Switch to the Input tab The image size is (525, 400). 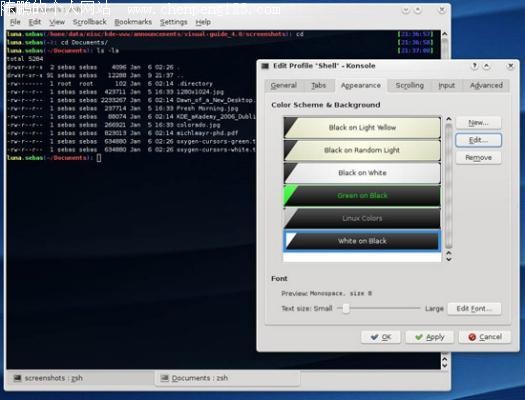(447, 85)
